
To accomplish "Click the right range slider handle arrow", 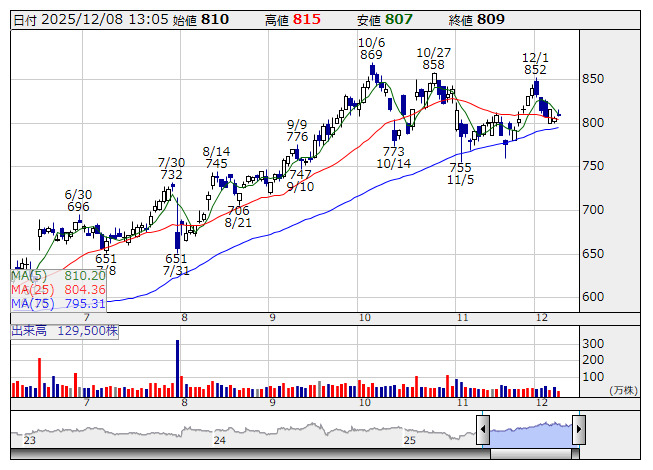I will coord(579,429).
